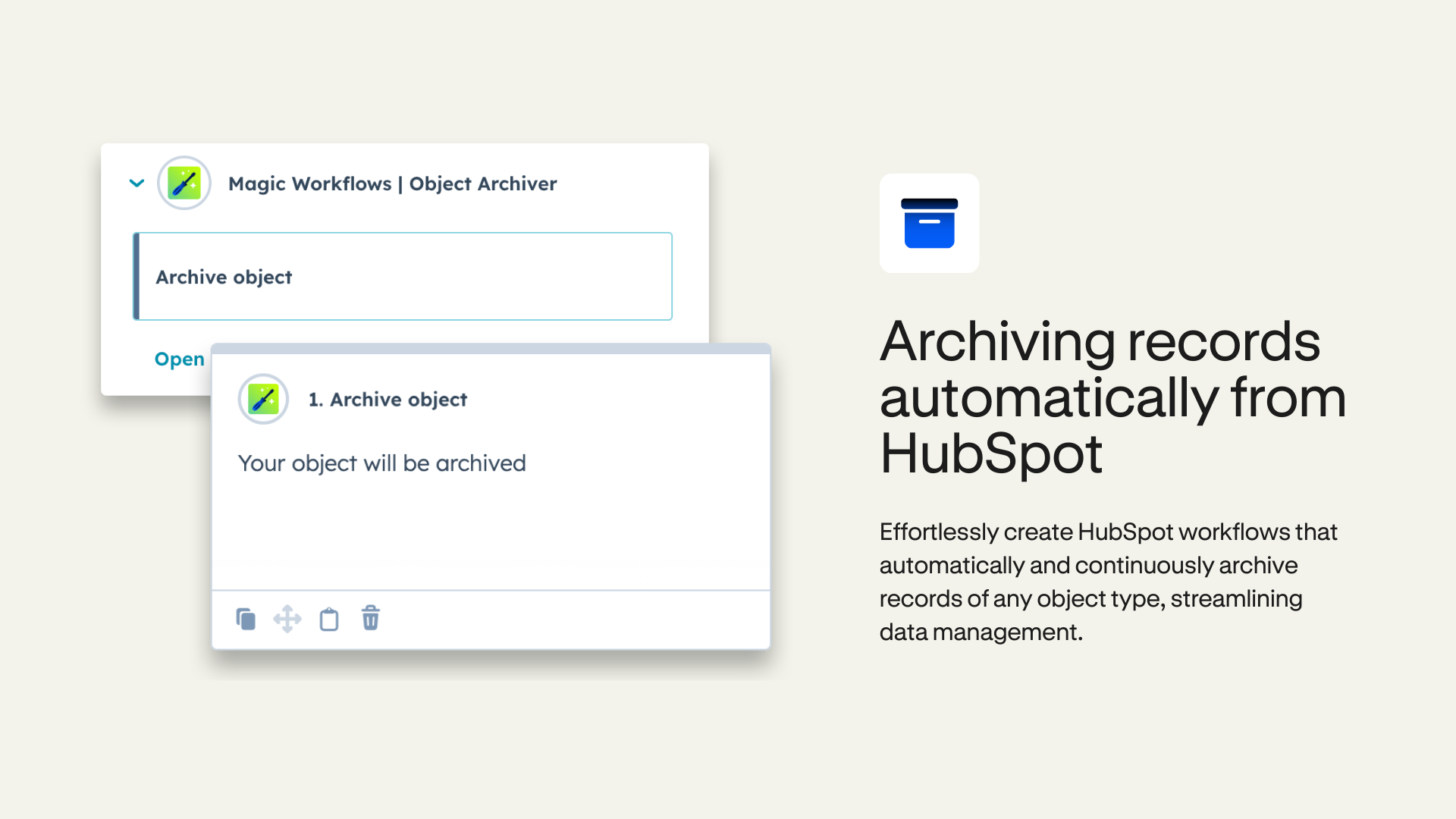Select the Archive object action option

pos(403,277)
